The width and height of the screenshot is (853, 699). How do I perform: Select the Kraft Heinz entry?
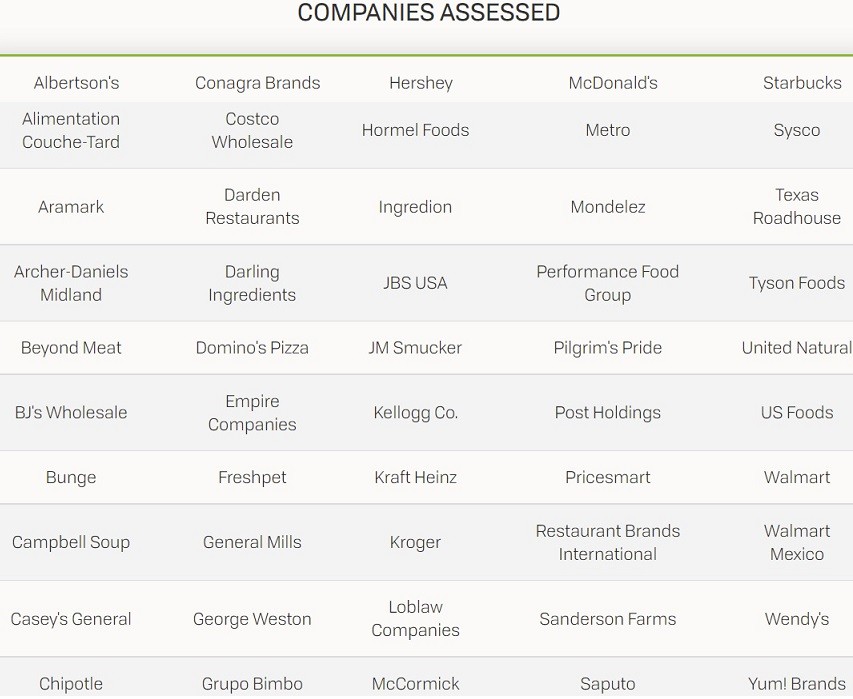coord(415,477)
